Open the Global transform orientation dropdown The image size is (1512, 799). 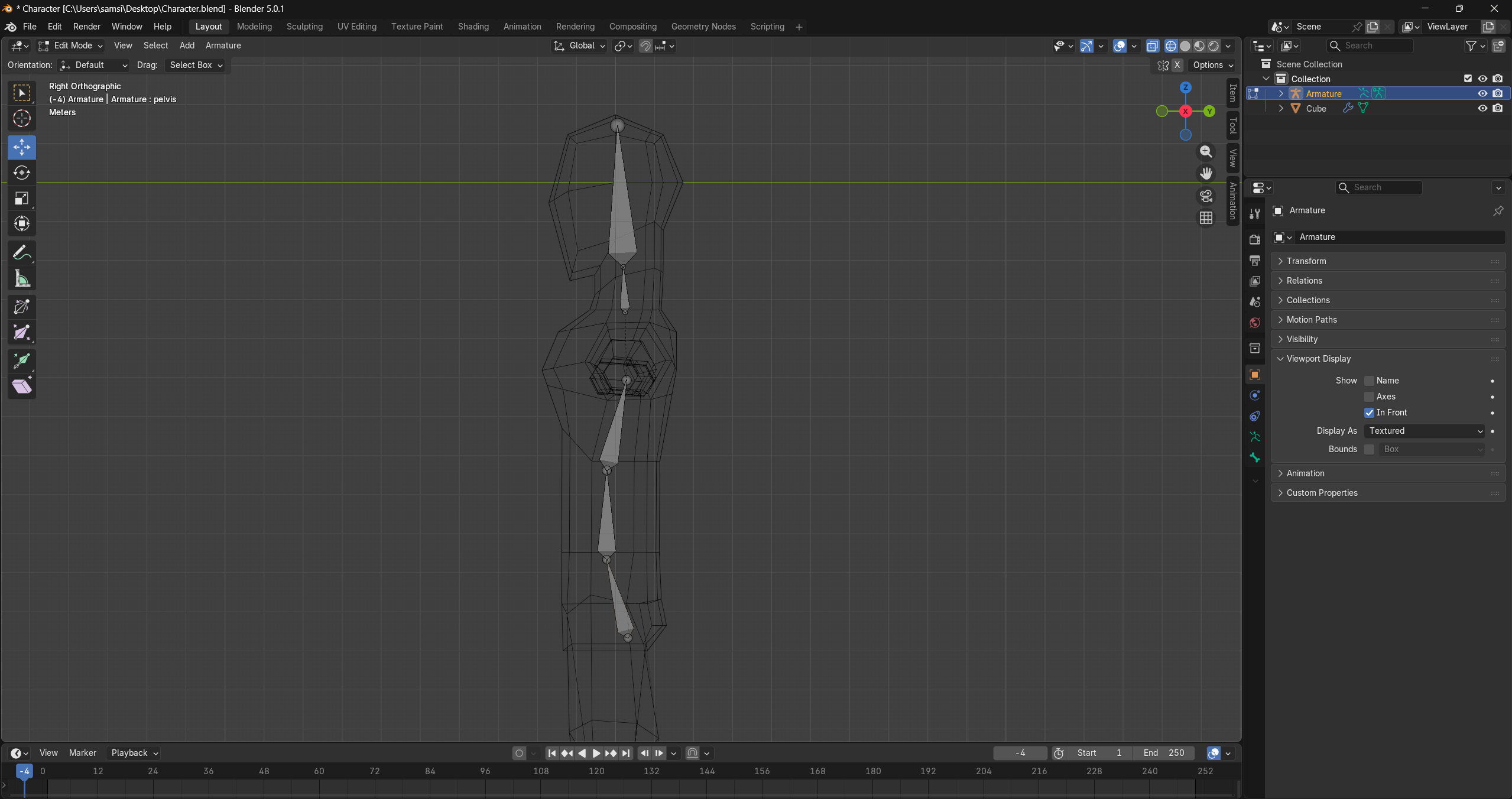[579, 46]
